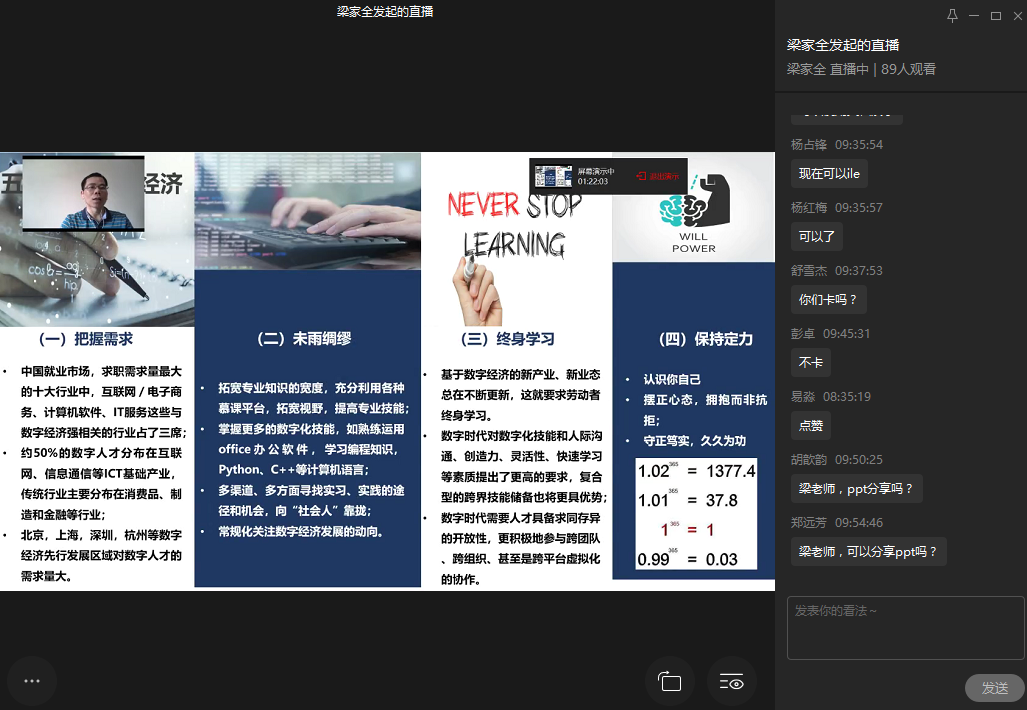This screenshot has height=710, width=1027.
Task: Click the 不卡 chat message bubble
Action: [810, 362]
